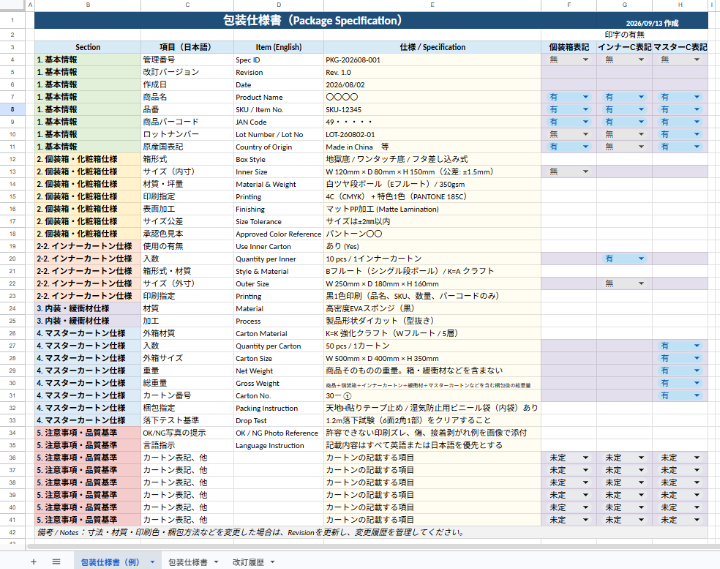Select cell PKG-202608-001
The image size is (720, 569).
[432, 60]
